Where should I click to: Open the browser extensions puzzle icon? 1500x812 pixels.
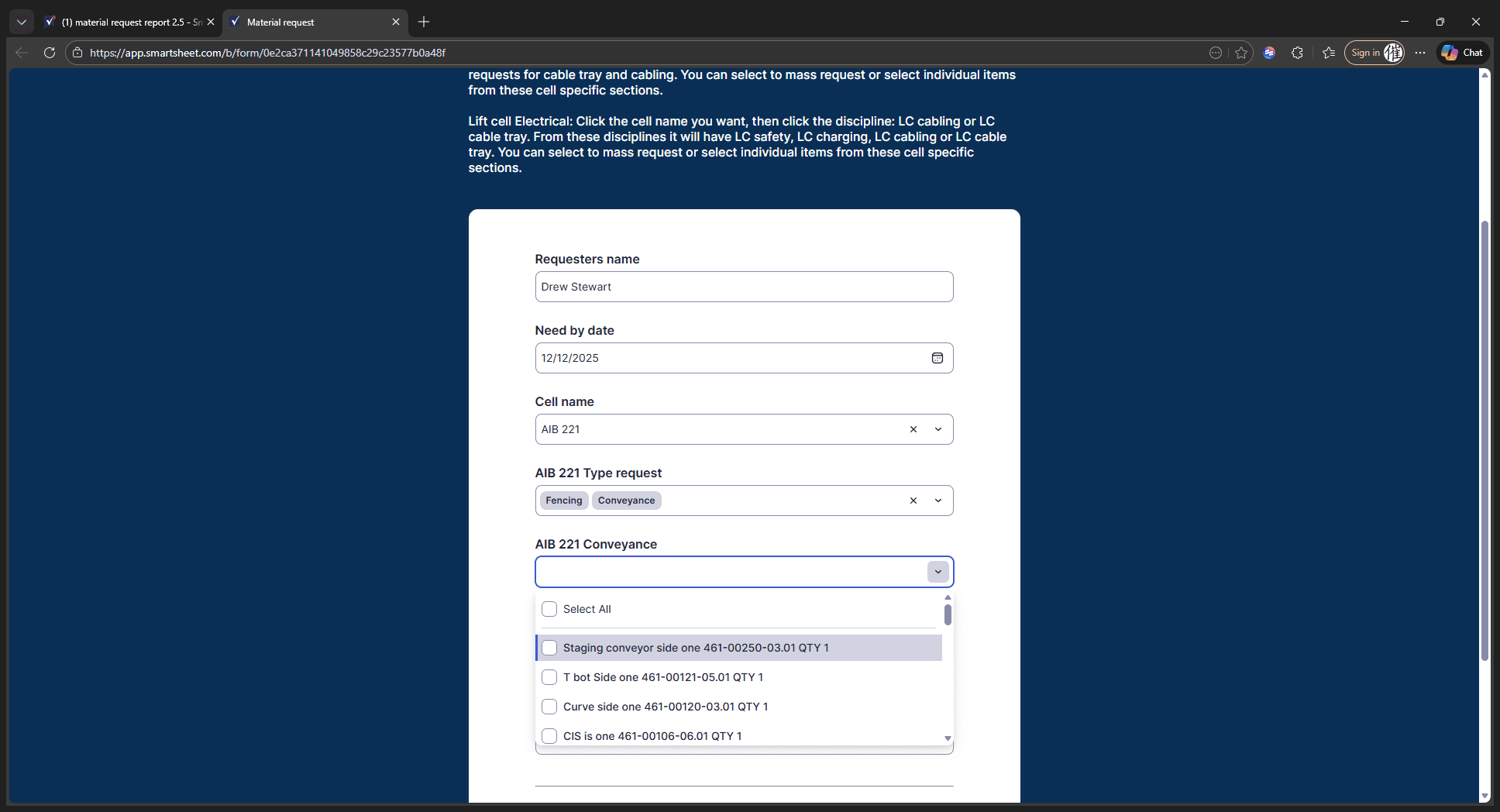(x=1297, y=53)
